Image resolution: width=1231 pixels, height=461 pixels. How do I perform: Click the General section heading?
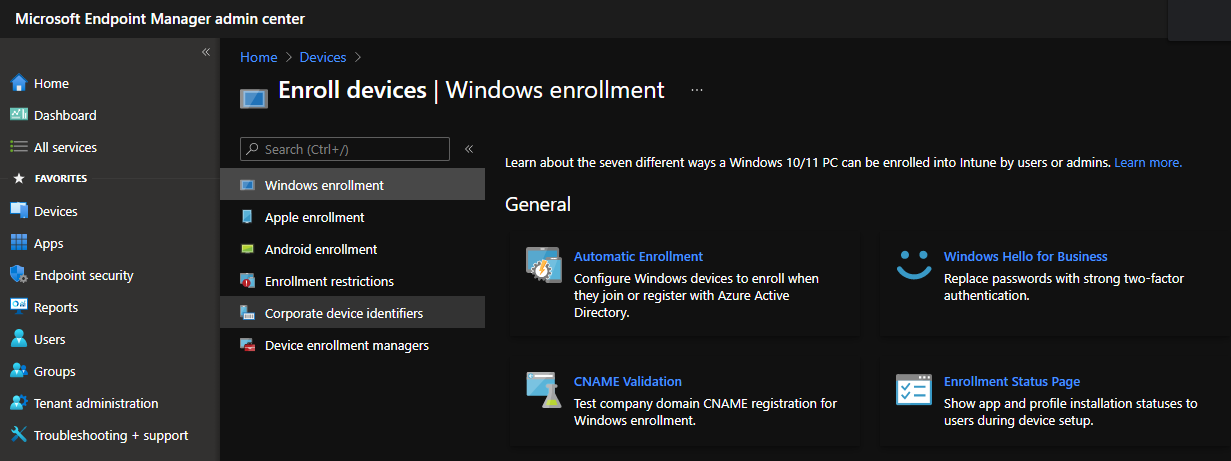538,204
